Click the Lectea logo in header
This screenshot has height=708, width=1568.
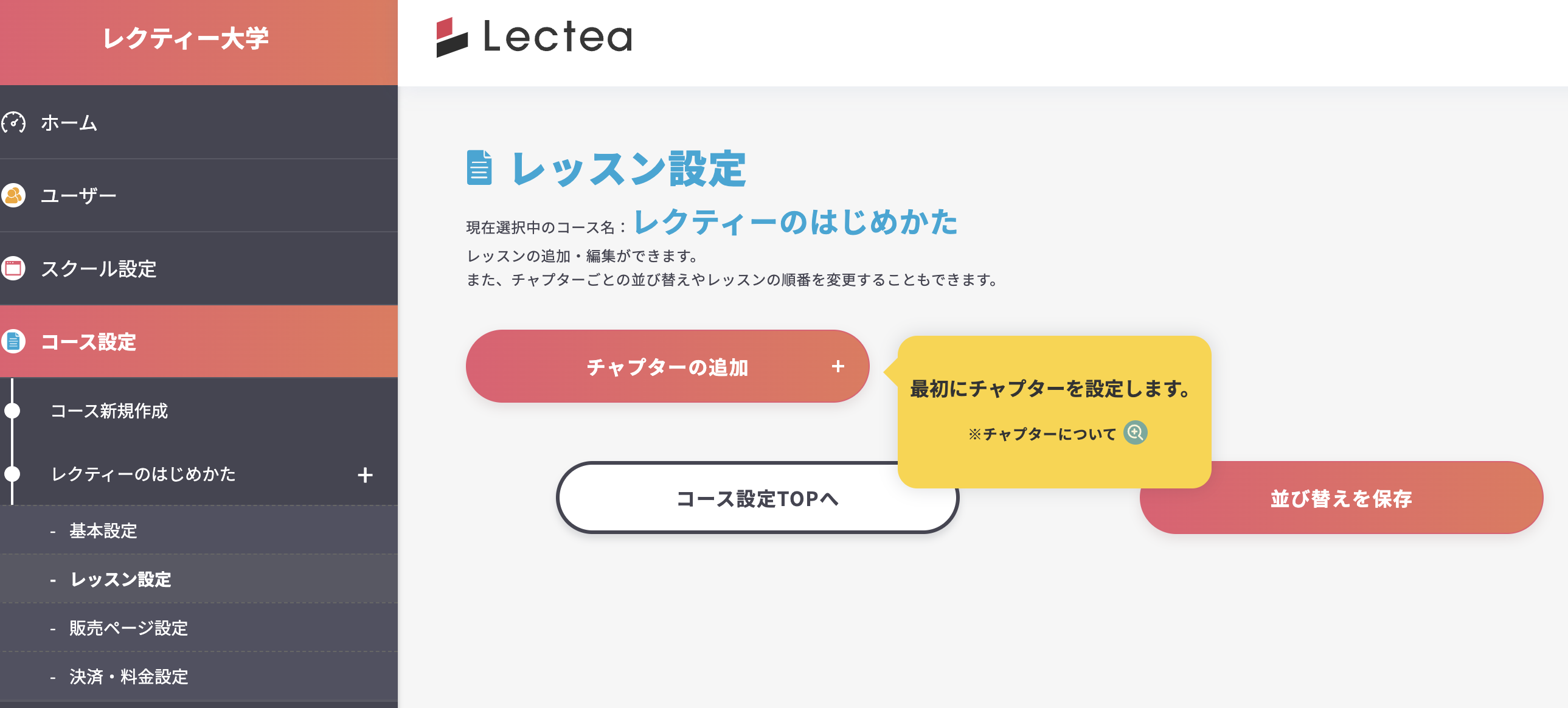[x=534, y=37]
